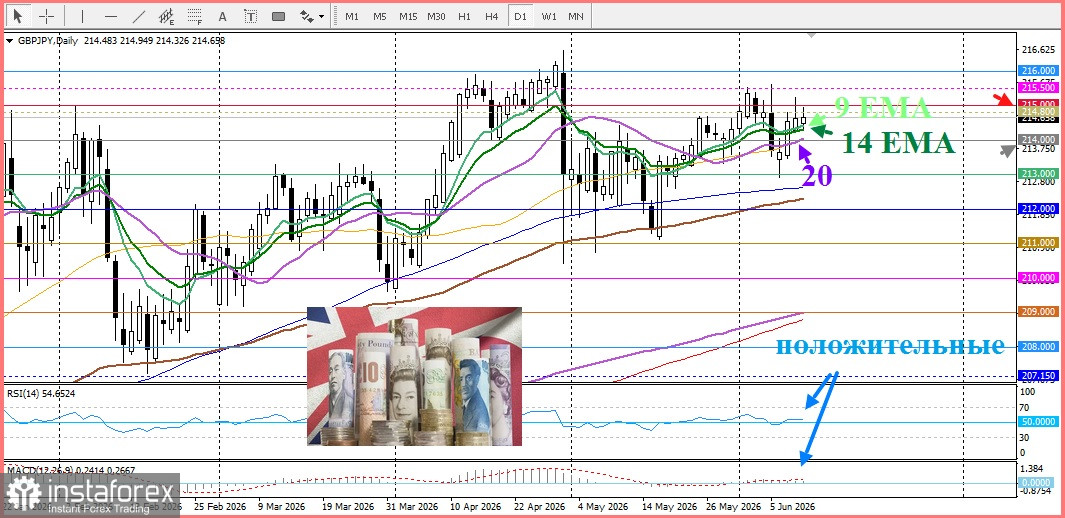Switch to M5 timeframe

point(380,16)
